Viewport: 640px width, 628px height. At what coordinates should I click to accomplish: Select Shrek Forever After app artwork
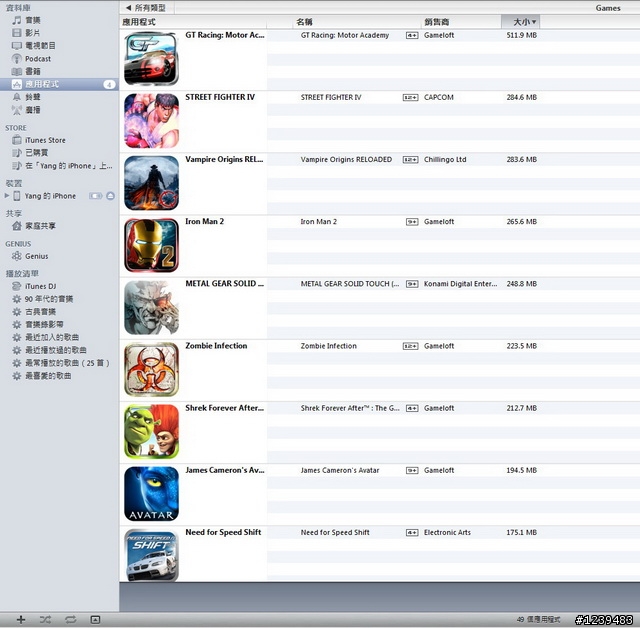click(151, 432)
